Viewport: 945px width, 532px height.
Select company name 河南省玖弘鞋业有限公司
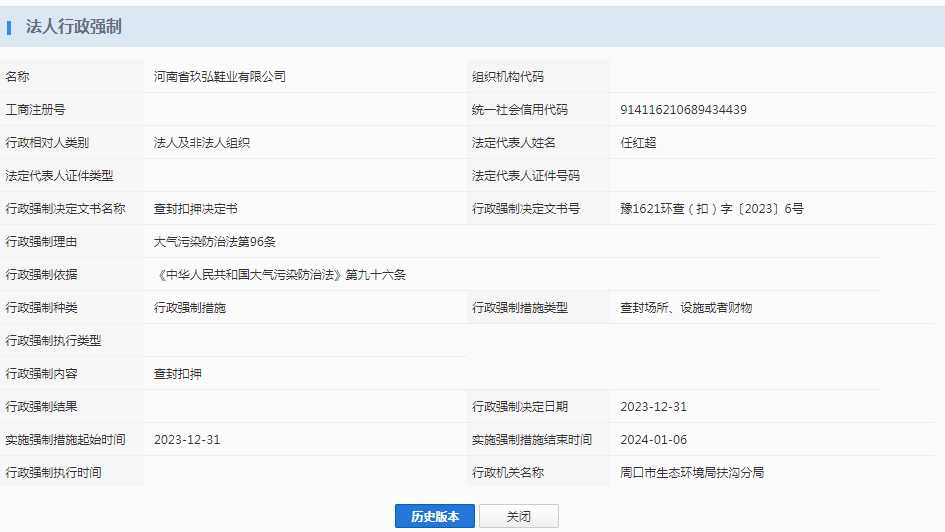(220, 77)
